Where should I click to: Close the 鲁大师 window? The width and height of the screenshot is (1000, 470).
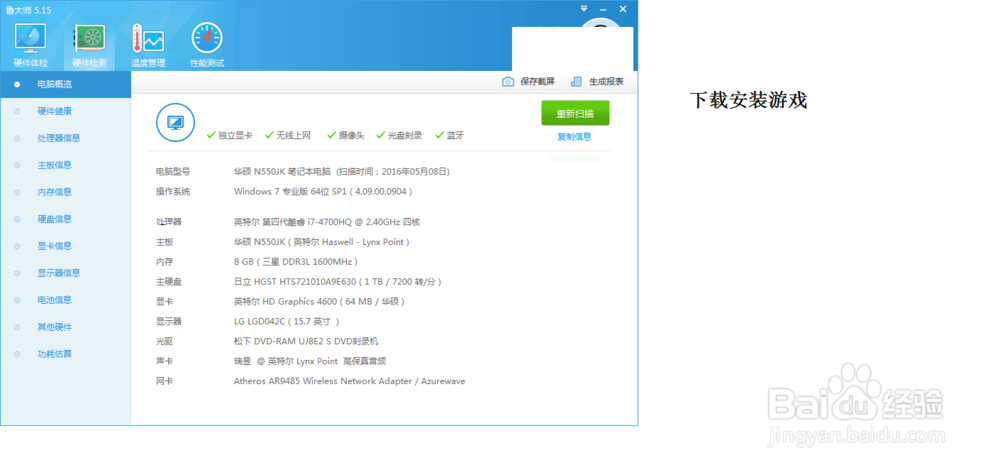(x=624, y=9)
